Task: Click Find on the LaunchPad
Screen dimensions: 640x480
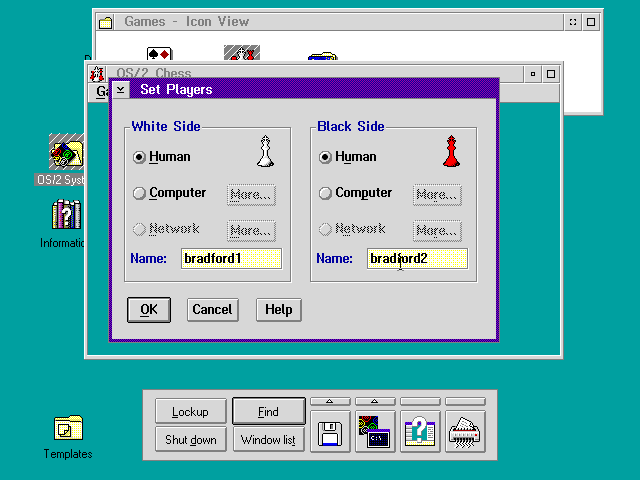Action: pos(269,411)
